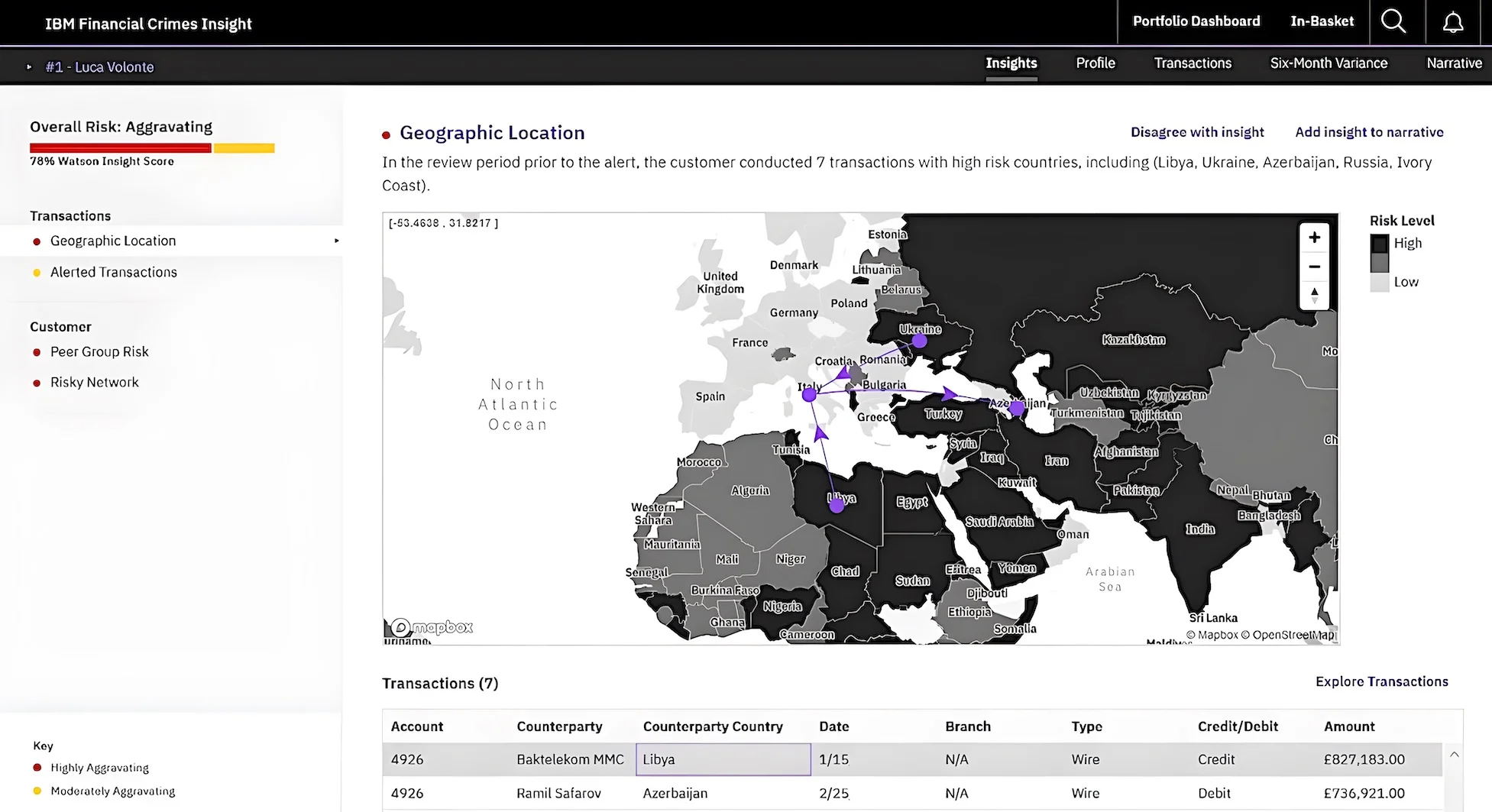Click IBM Financial Crimes Insight title
1492x812 pixels.
click(x=148, y=24)
